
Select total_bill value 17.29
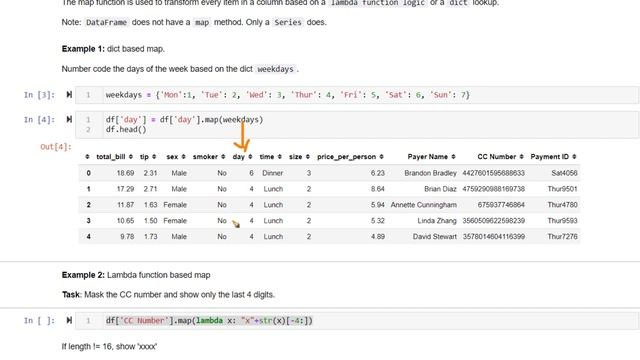point(125,189)
